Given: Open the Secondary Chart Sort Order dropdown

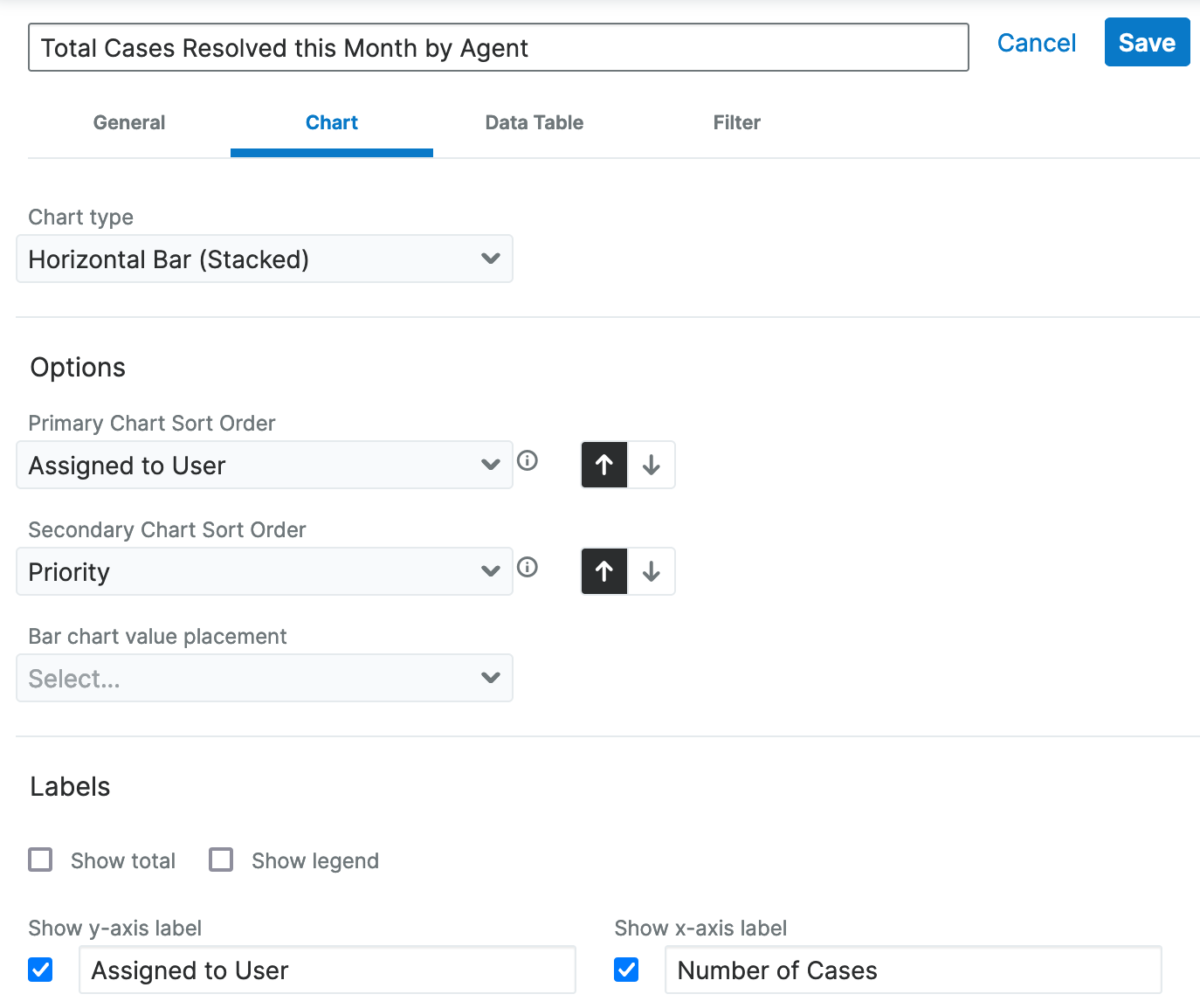Looking at the screenshot, I should pos(264,571).
